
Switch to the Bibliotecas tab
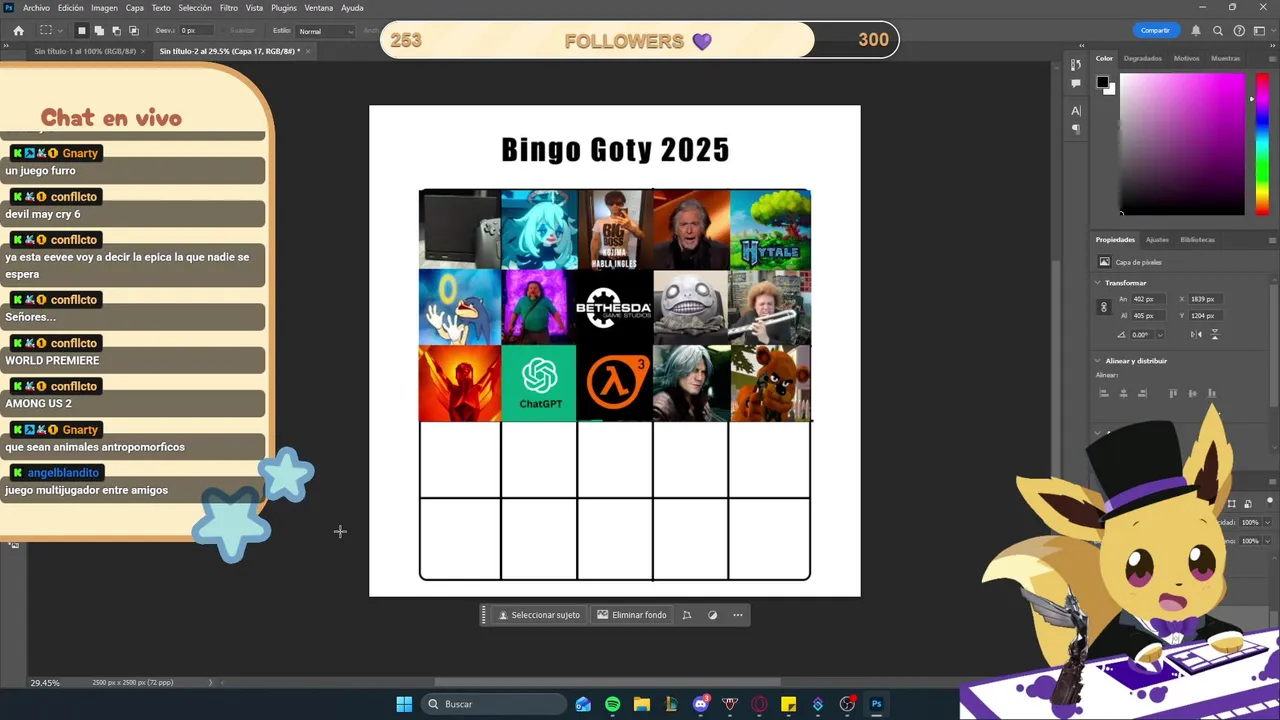pyautogui.click(x=1197, y=240)
